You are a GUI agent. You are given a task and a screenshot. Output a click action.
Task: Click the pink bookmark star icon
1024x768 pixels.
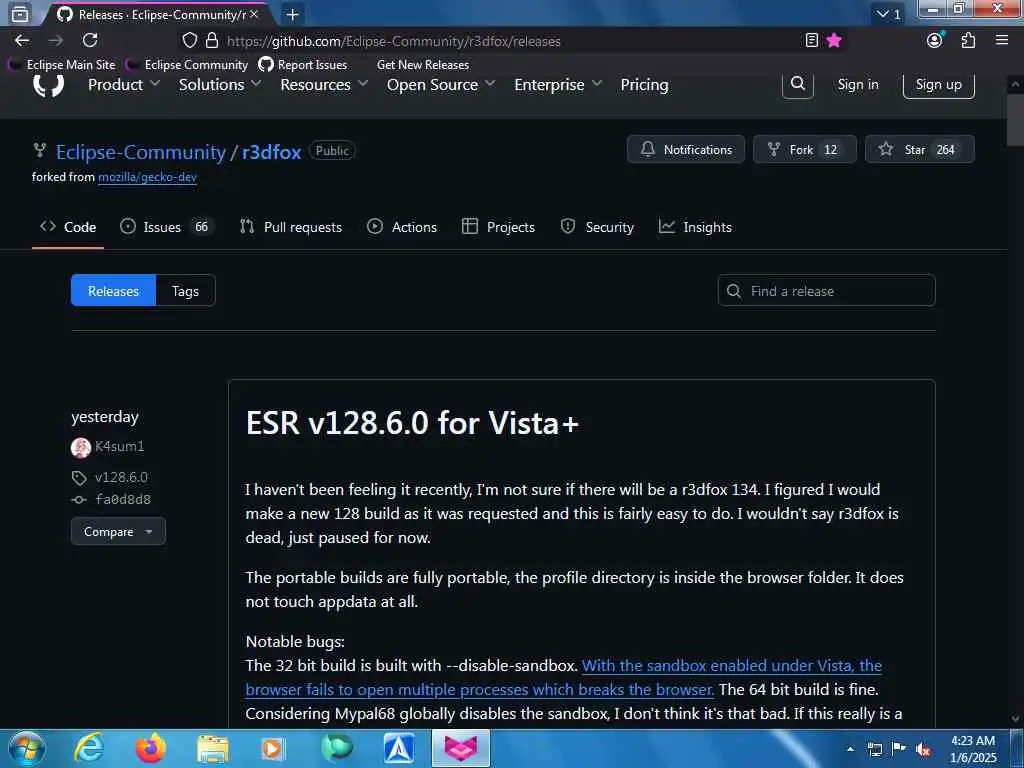click(834, 40)
